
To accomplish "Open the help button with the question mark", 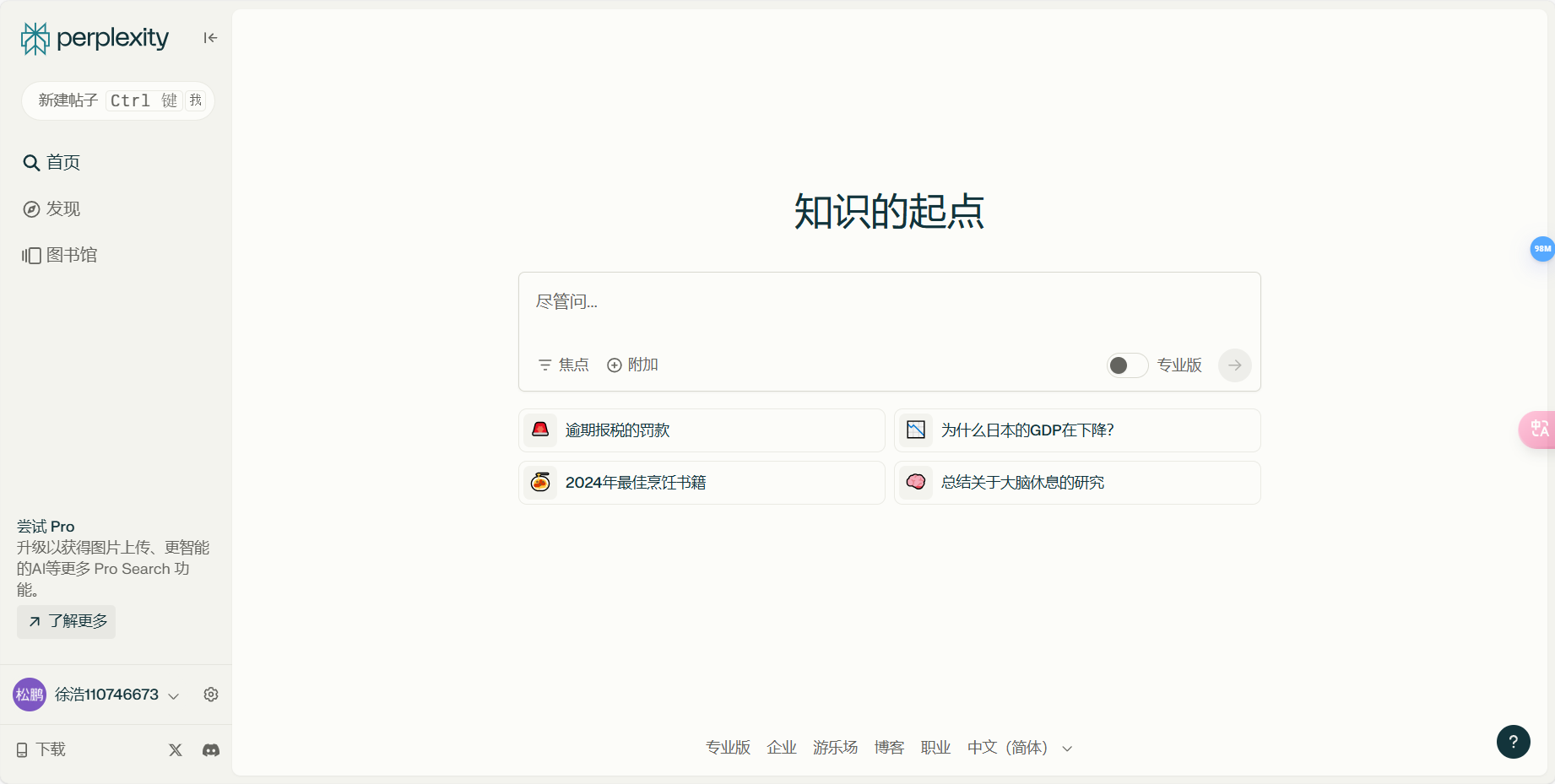I will point(1513,741).
